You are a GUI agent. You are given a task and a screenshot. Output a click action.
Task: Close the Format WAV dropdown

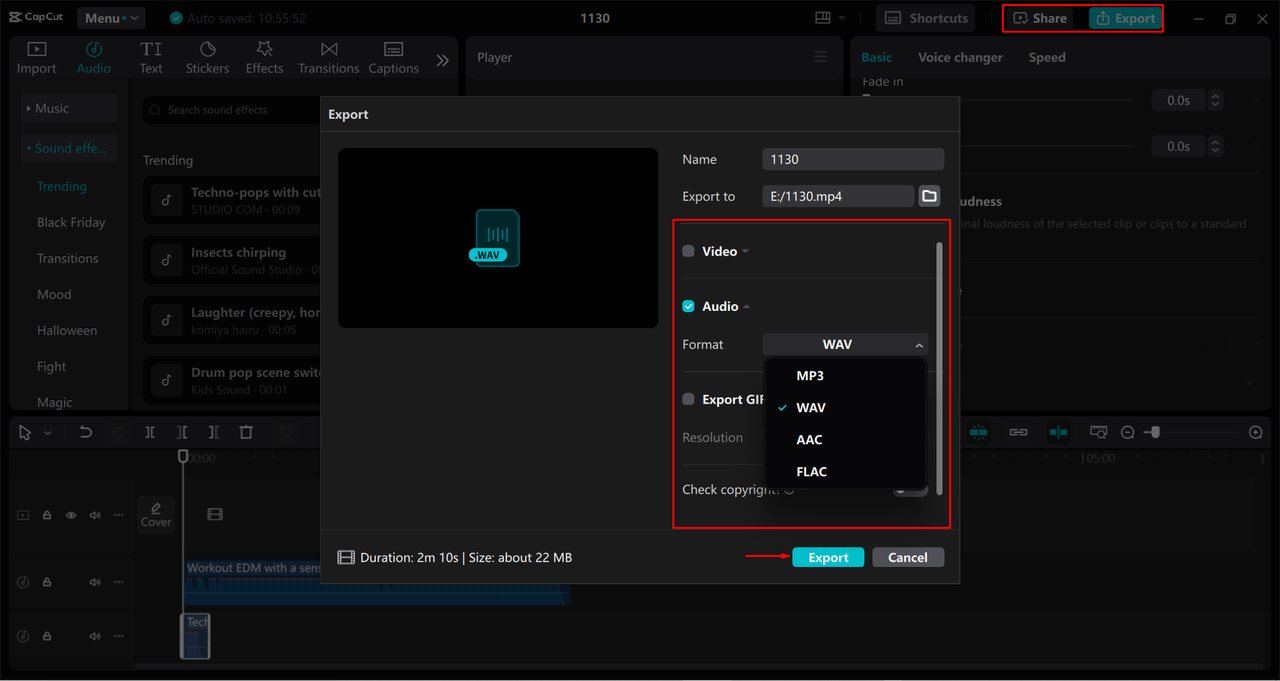click(x=845, y=344)
